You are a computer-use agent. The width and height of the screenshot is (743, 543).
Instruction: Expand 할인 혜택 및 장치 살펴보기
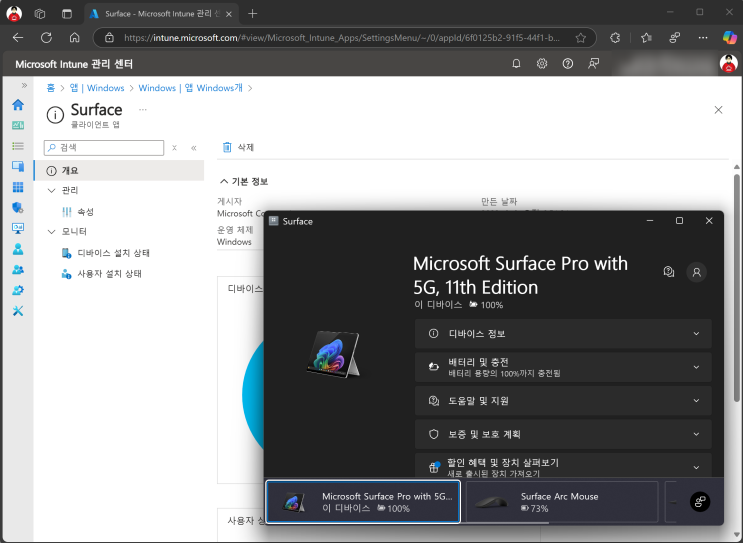pos(563,466)
